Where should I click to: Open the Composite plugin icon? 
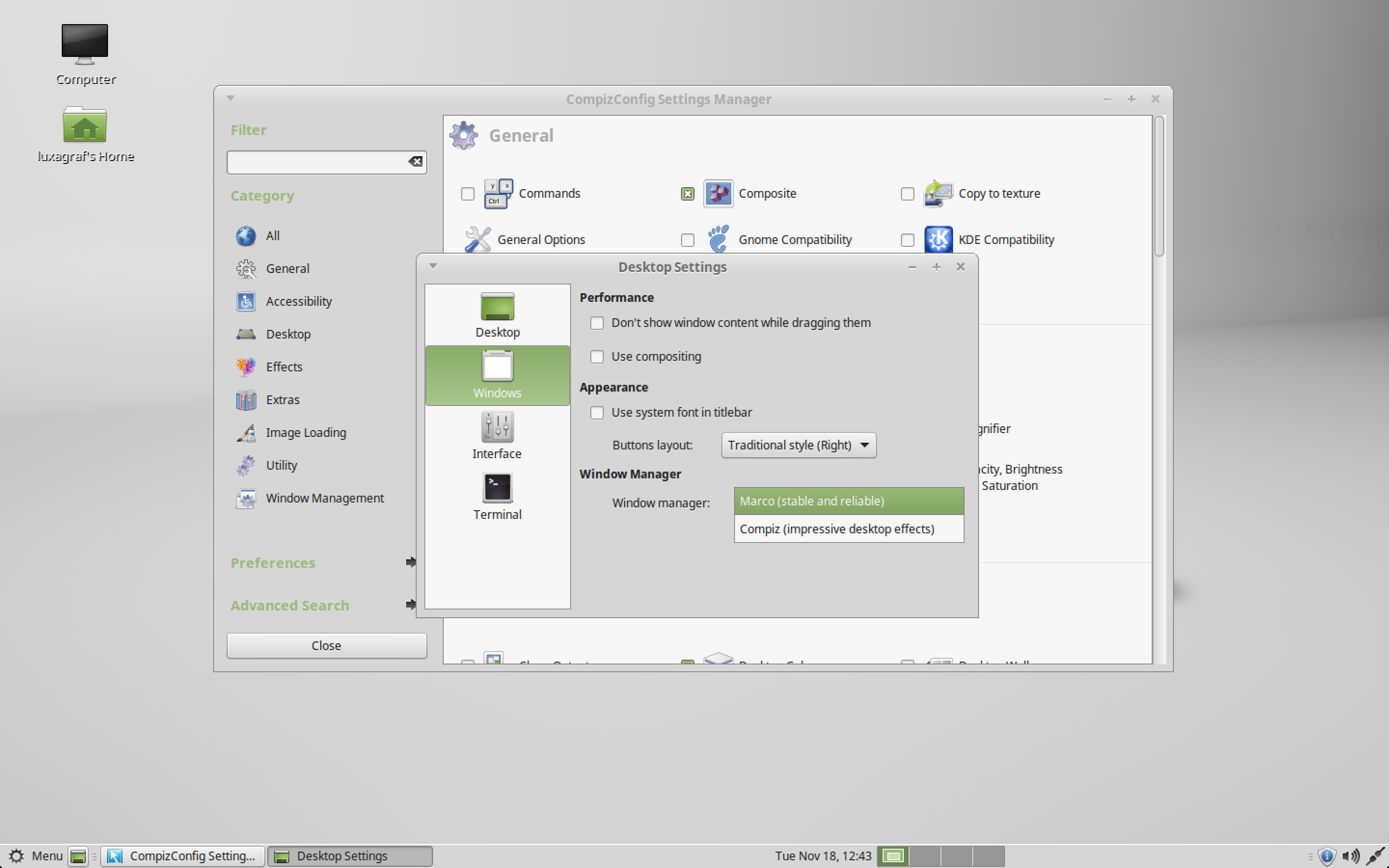click(x=718, y=193)
